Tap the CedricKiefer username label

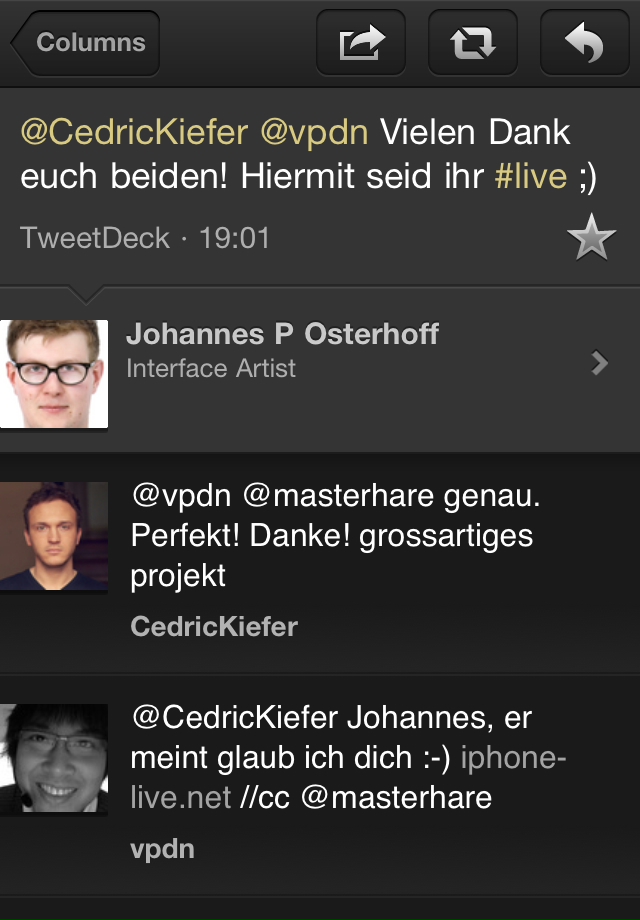[214, 627]
